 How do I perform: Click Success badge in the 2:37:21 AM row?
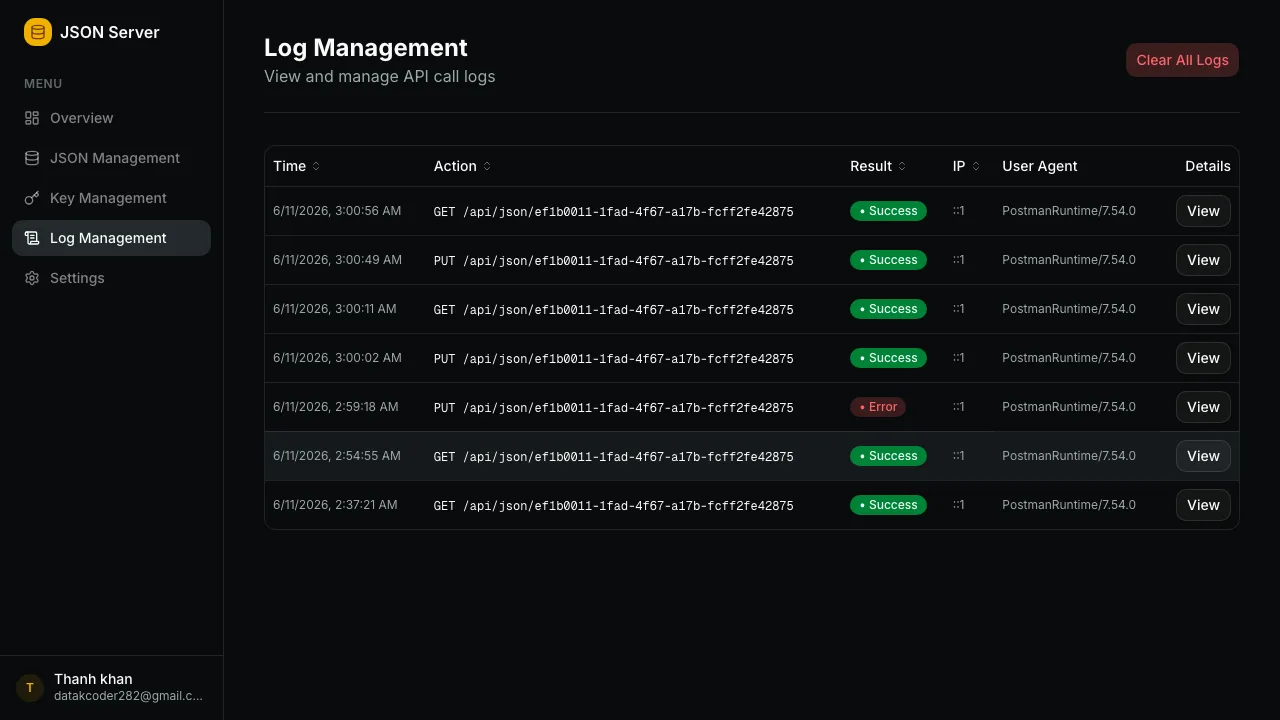point(888,505)
